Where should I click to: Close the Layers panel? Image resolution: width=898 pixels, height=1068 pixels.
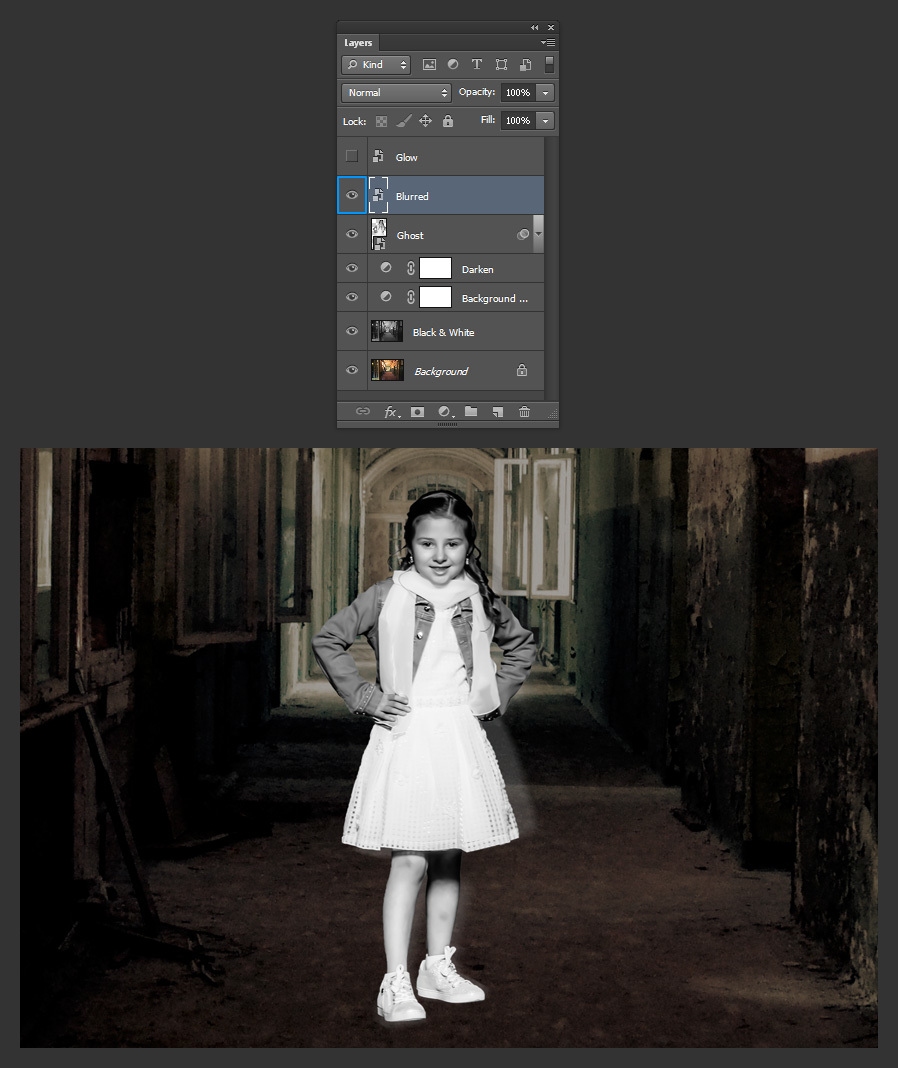[x=551, y=27]
